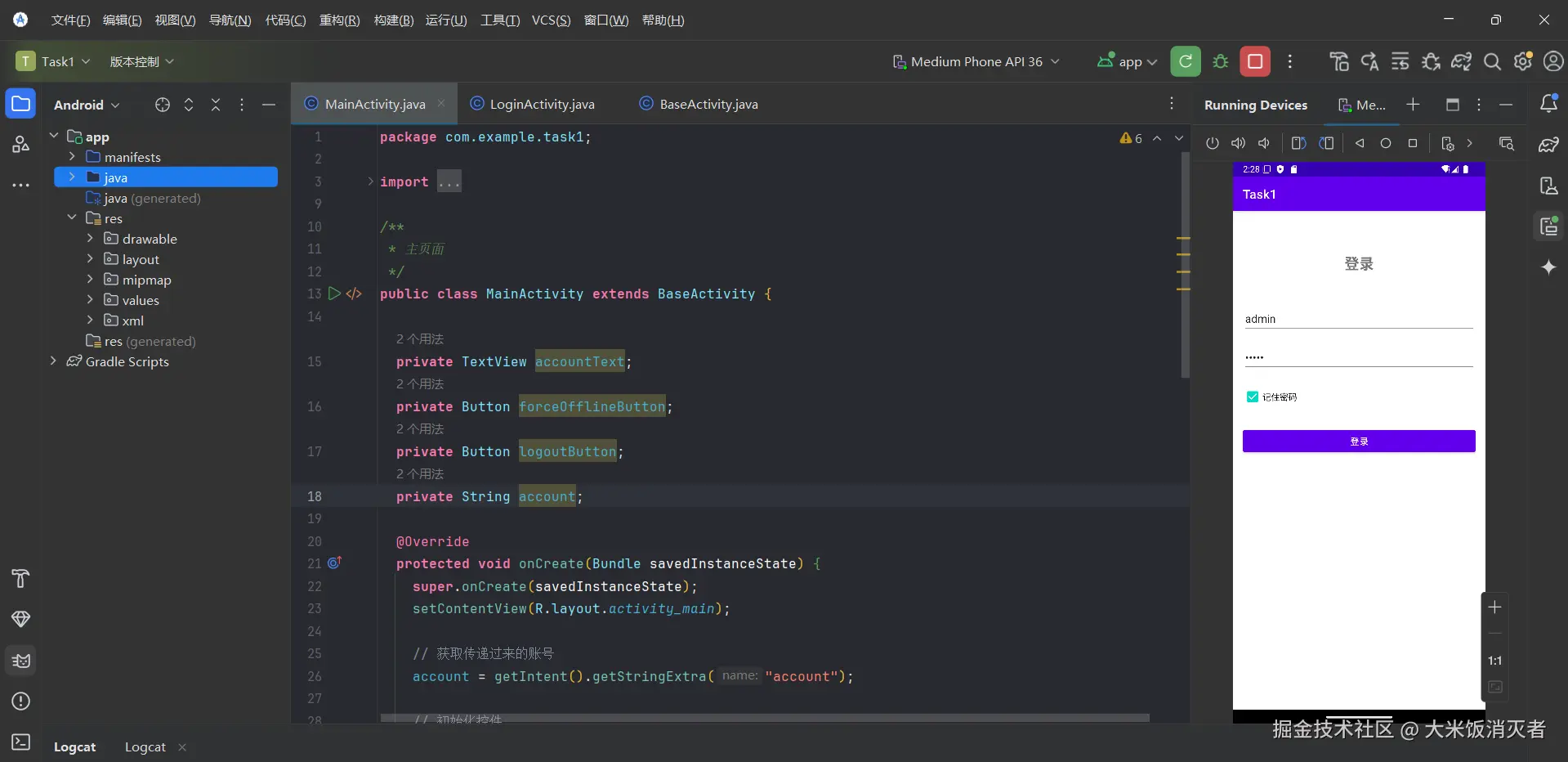Expand the manifests folder
Screen dimensions: 1568x762
pos(72,156)
